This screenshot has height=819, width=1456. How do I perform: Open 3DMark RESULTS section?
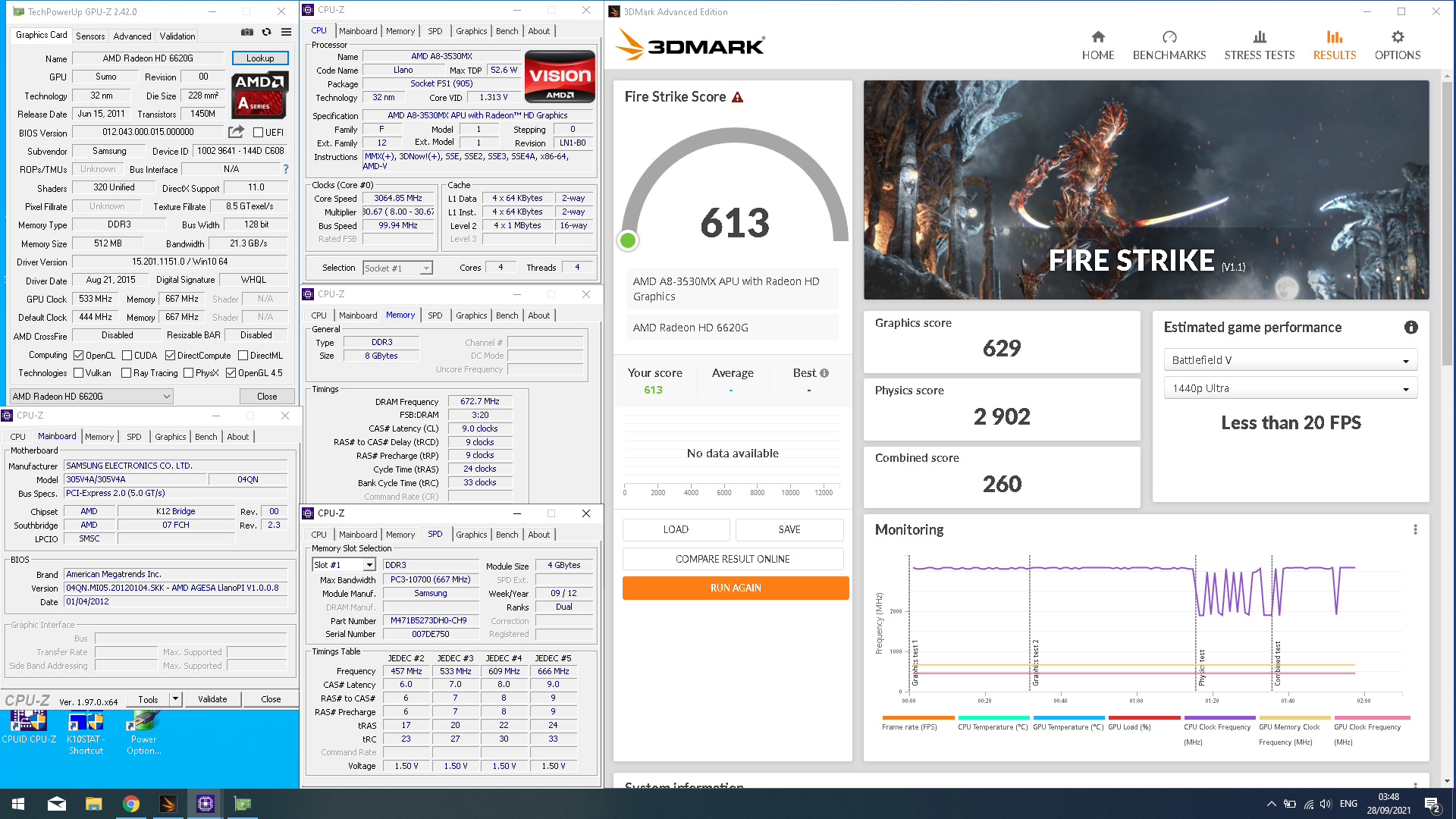coord(1334,45)
